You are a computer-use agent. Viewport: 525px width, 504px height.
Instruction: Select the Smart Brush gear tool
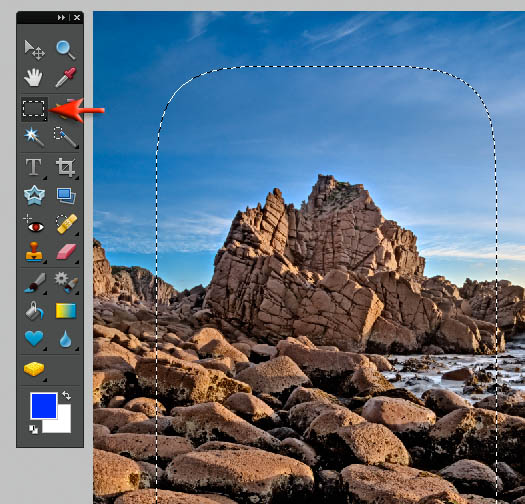[66, 283]
